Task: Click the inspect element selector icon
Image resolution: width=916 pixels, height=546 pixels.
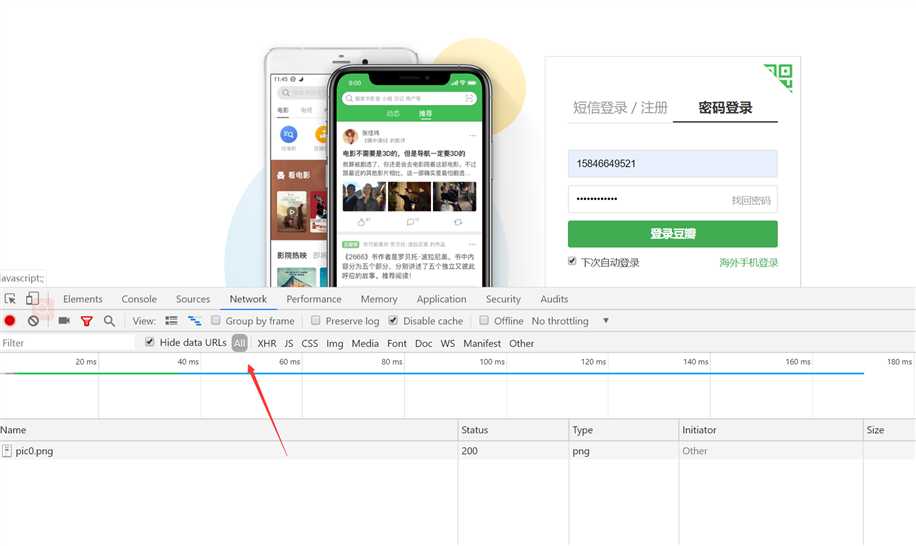Action: tap(10, 299)
